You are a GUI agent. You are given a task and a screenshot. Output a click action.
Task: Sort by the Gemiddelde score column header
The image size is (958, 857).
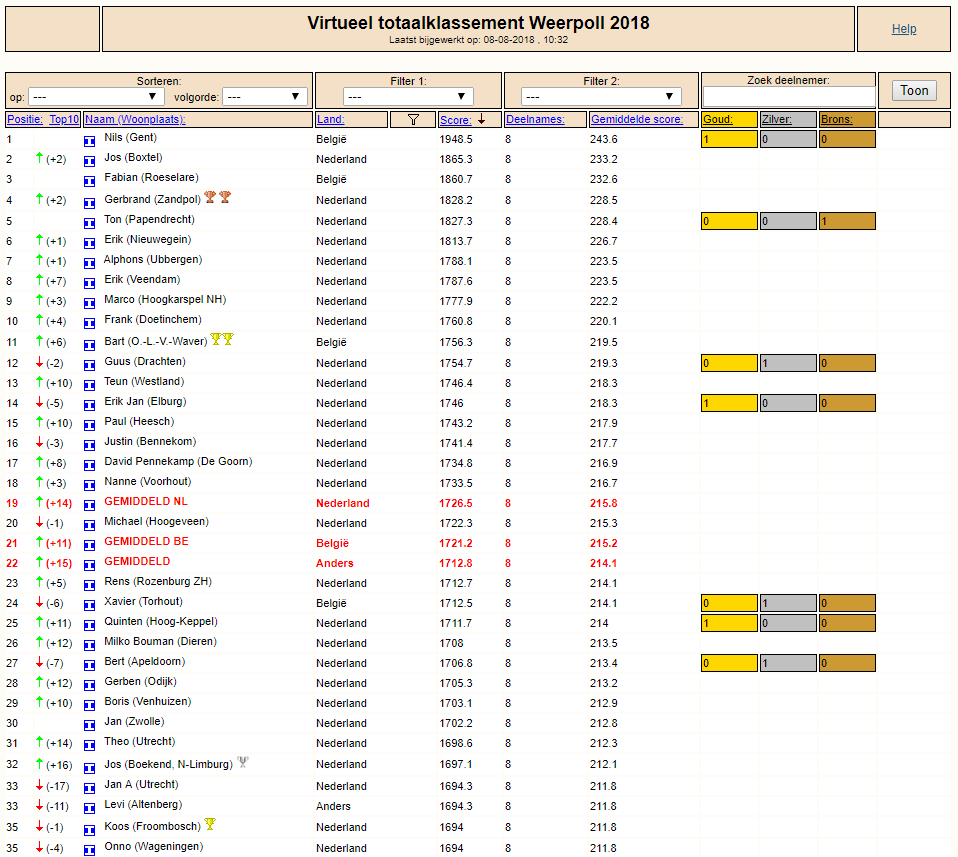tap(636, 120)
